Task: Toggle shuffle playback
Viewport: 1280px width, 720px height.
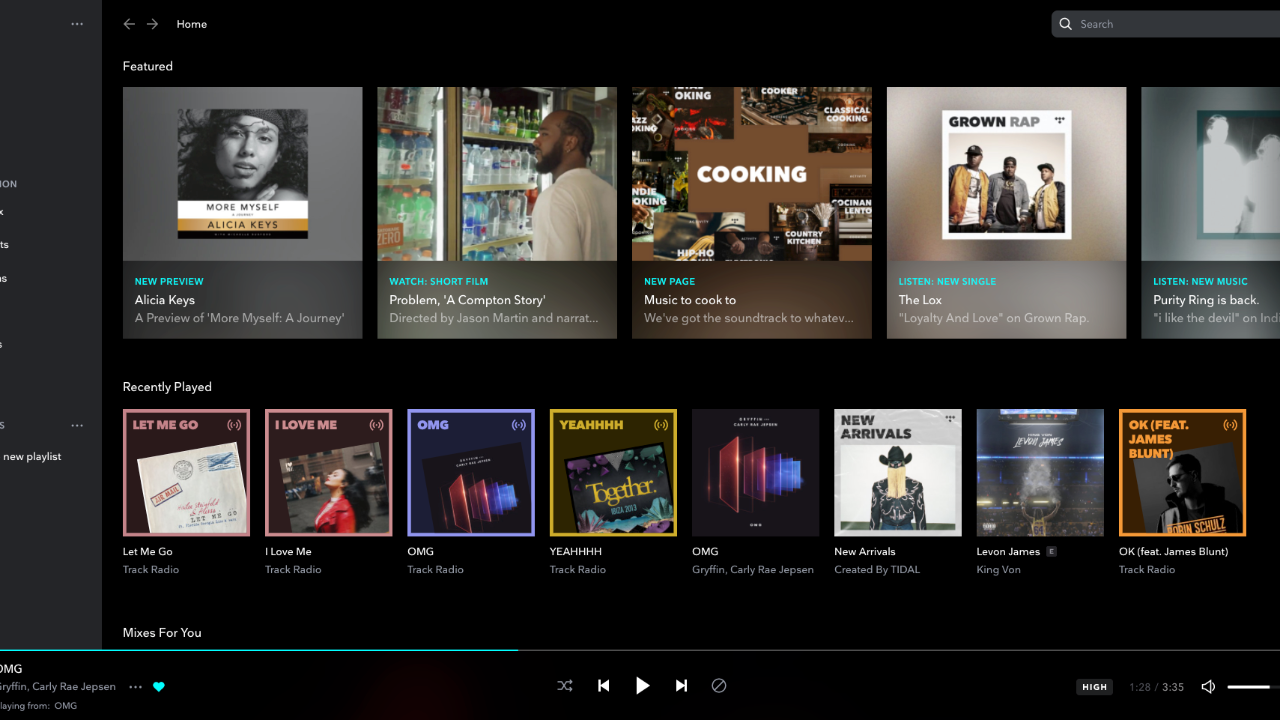Action: [x=565, y=686]
